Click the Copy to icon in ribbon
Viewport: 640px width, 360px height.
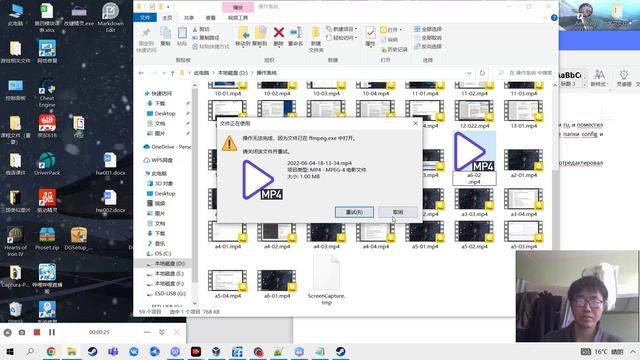(x=260, y=33)
